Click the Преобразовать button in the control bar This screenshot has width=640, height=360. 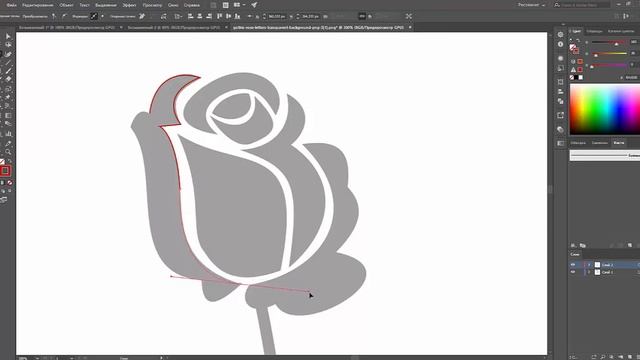(35, 16)
